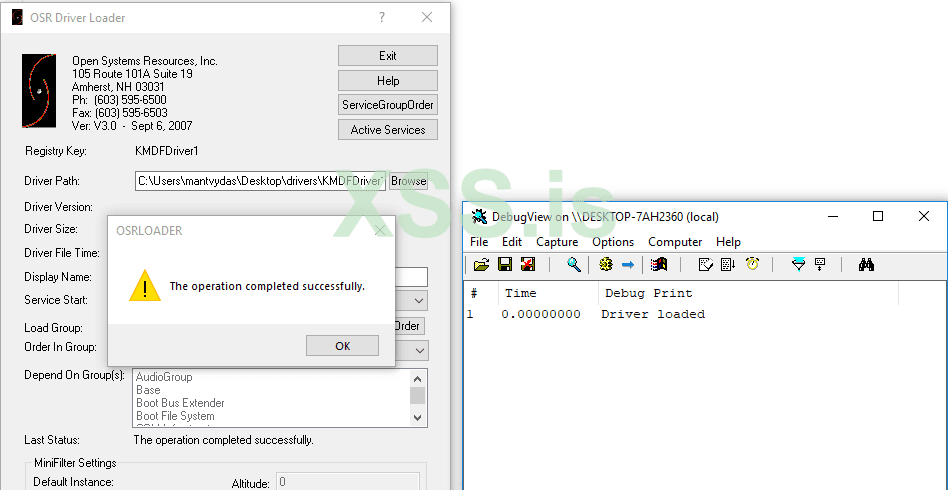Click the ServiceGroupOrder button
The width and height of the screenshot is (948, 490).
pos(388,105)
